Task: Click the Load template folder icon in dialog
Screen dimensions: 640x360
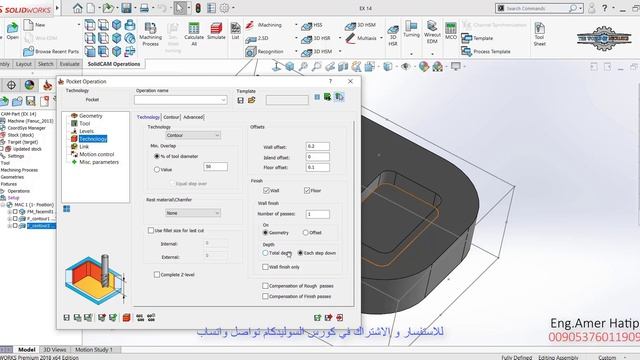Action: click(251, 100)
